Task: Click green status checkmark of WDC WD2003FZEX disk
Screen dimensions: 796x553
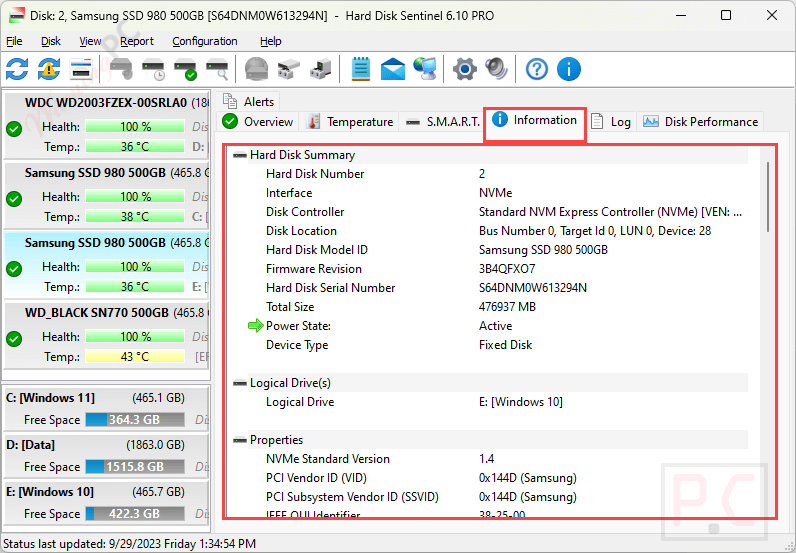Action: (x=14, y=129)
